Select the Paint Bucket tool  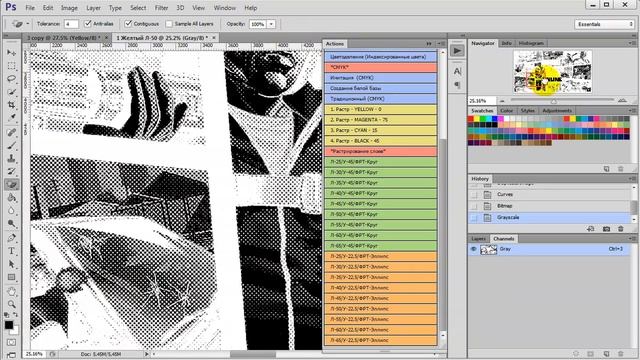[x=11, y=198]
